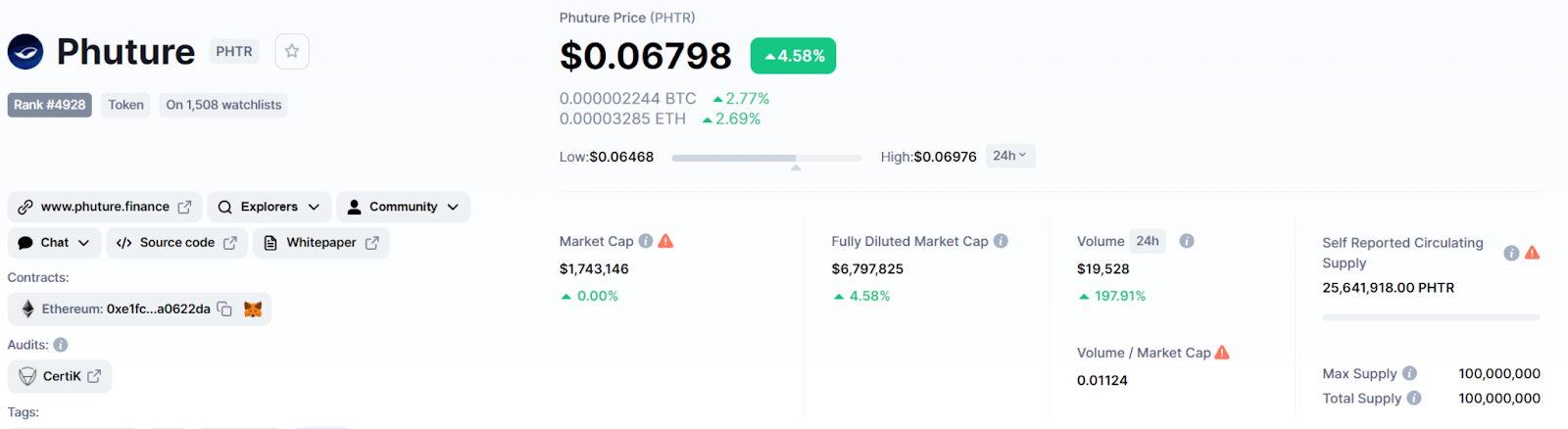
Task: Click the Volume info icon
Action: click(1187, 241)
